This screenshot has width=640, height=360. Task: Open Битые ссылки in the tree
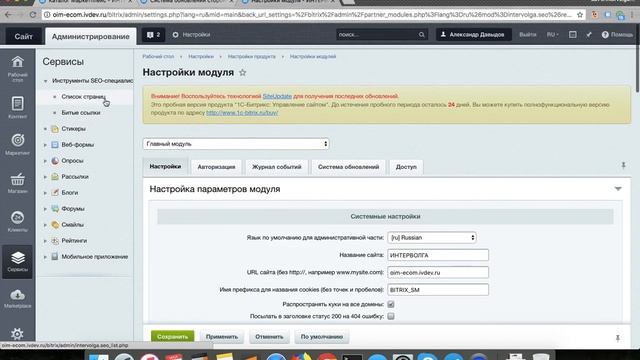(81, 113)
